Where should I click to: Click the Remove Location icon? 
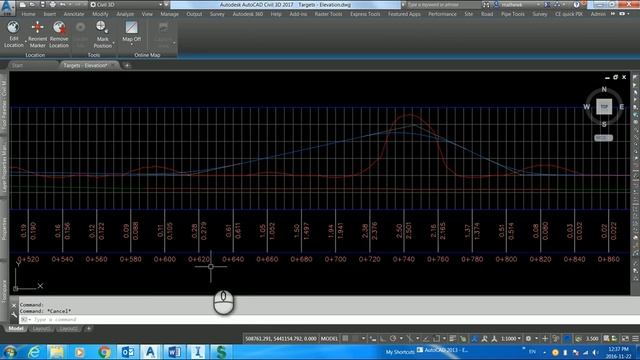(x=59, y=28)
